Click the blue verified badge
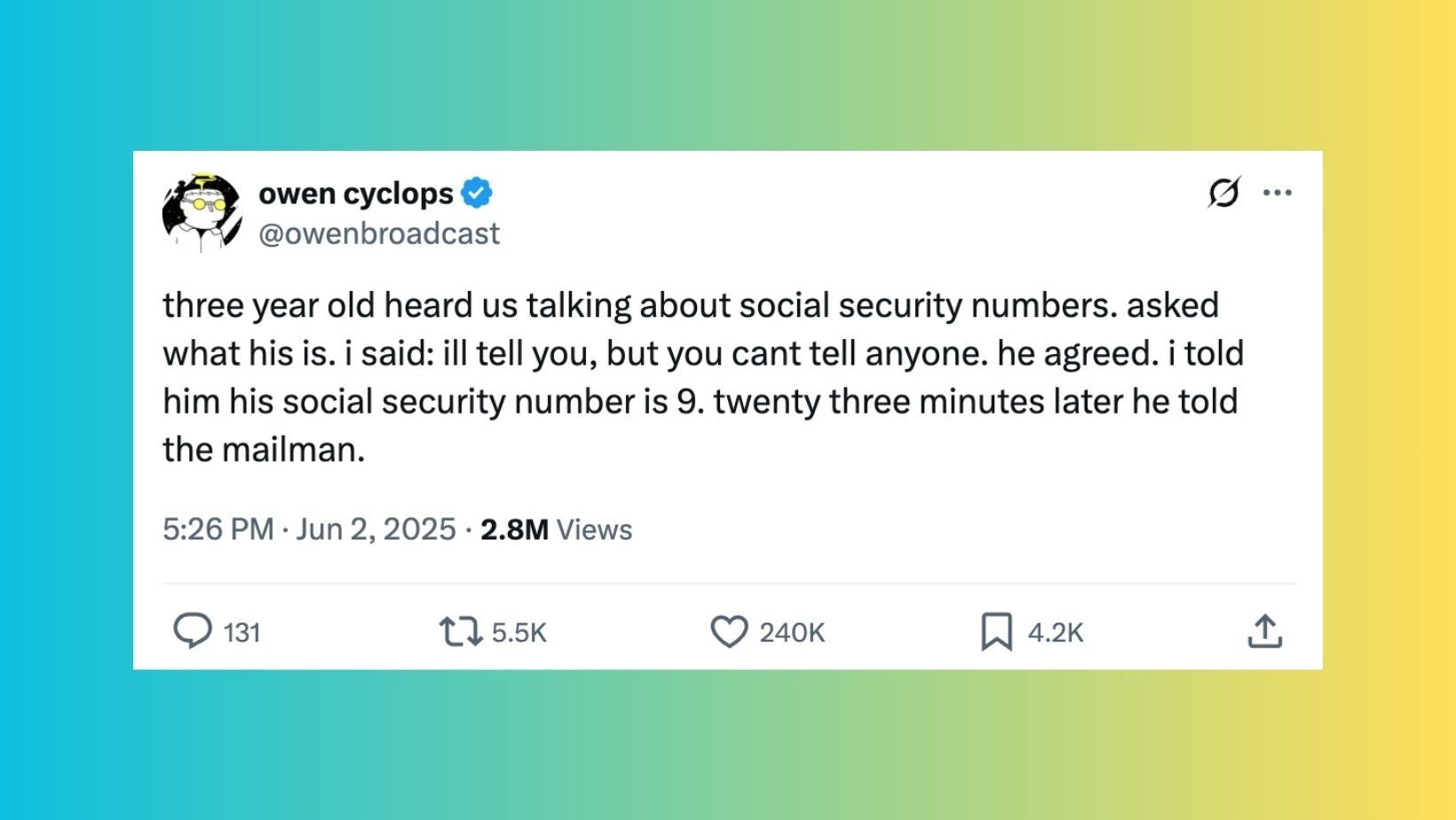The height and width of the screenshot is (820, 1456). 478,193
